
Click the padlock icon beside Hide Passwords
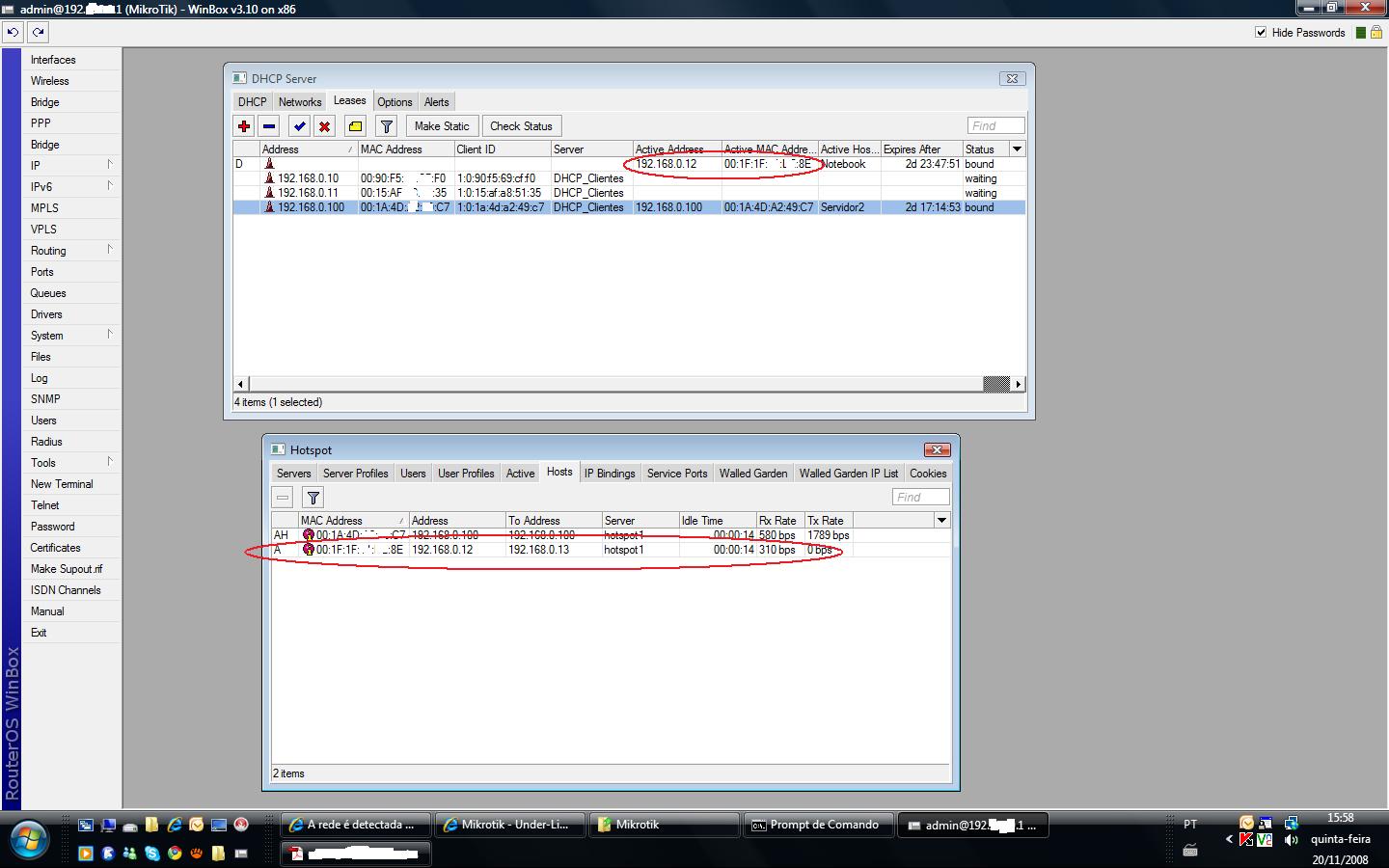pyautogui.click(x=1376, y=32)
